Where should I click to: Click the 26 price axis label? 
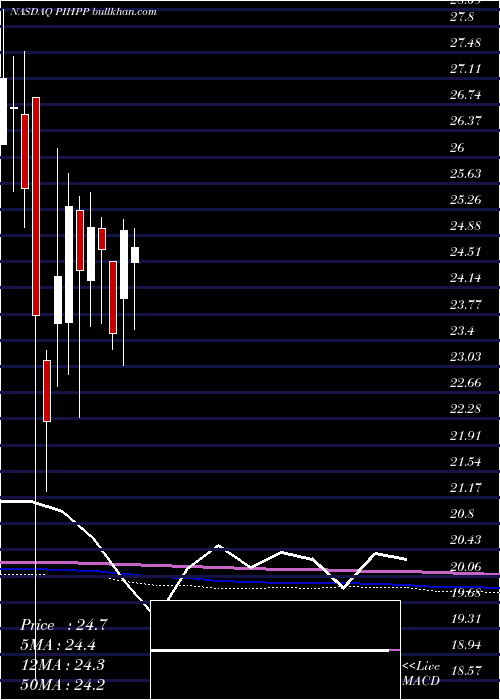click(458, 148)
